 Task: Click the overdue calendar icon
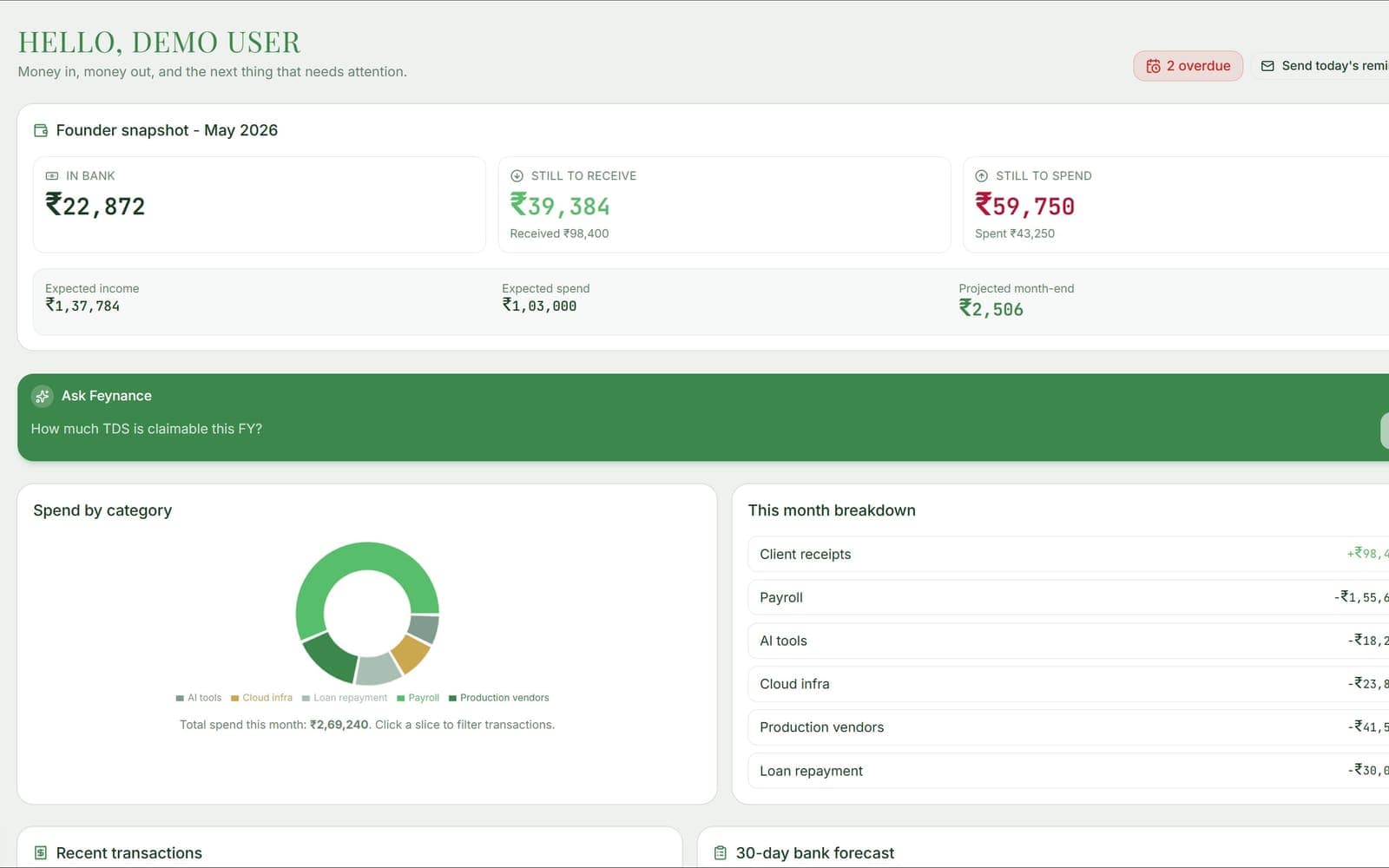[1153, 66]
